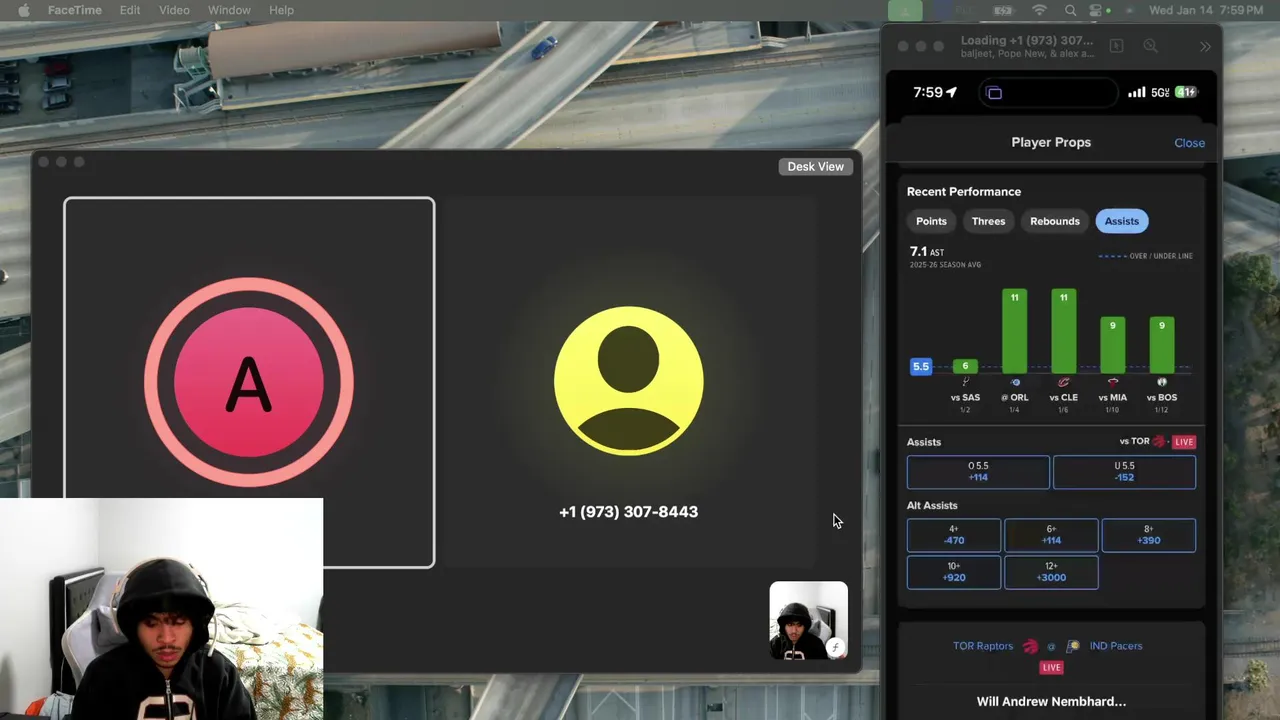Open the FaceTime menu

75,10
